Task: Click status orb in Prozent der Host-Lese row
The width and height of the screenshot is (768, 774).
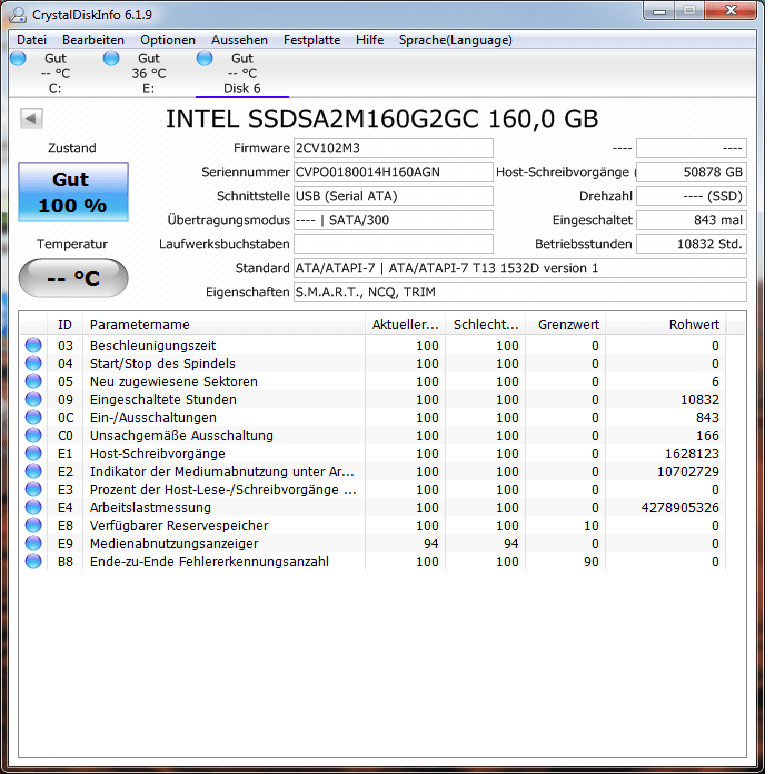Action: click(x=34, y=489)
